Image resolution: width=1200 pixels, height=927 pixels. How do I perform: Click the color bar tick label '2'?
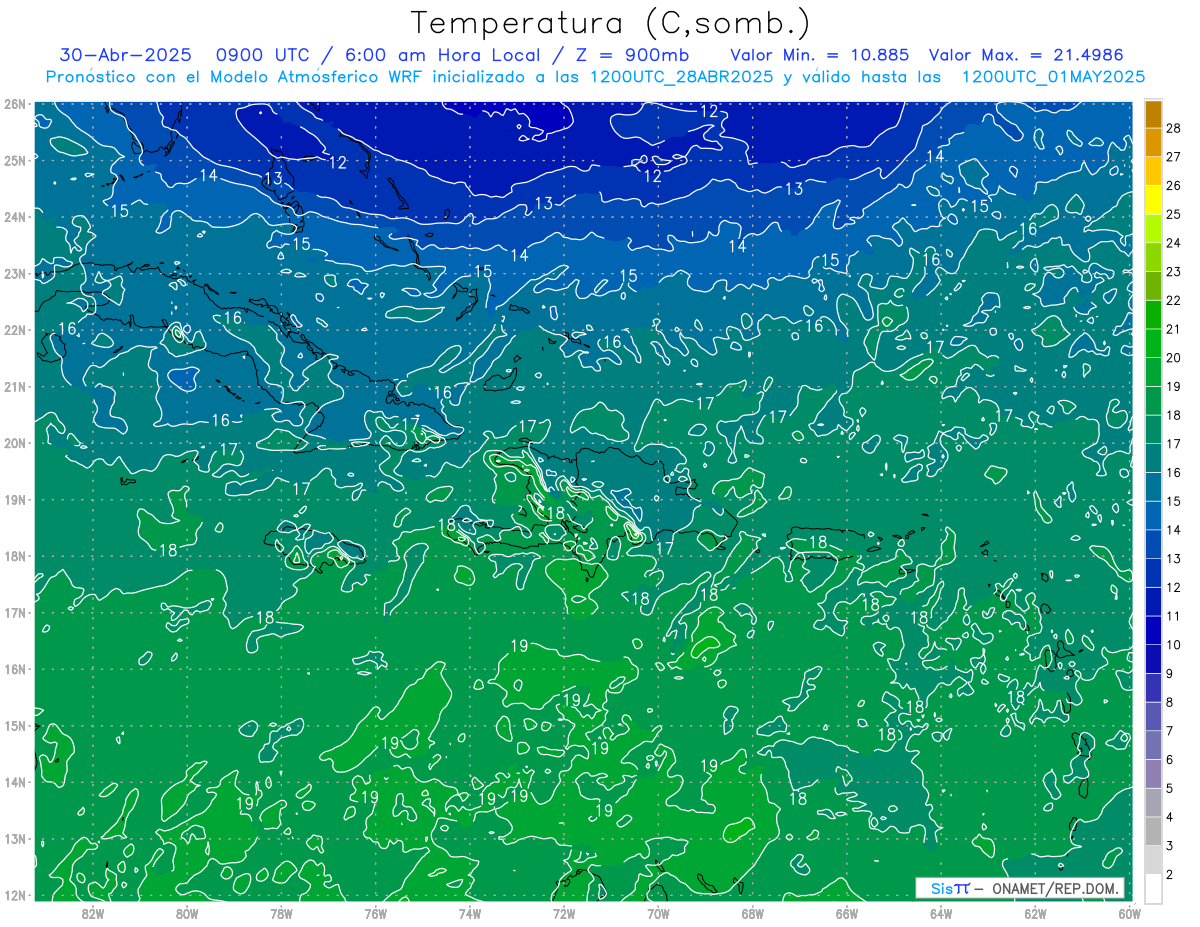pyautogui.click(x=1170, y=875)
